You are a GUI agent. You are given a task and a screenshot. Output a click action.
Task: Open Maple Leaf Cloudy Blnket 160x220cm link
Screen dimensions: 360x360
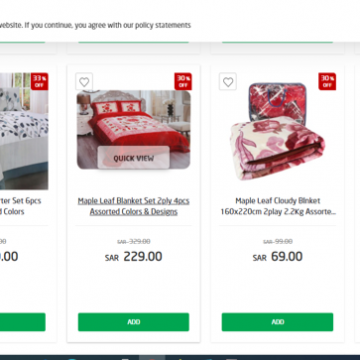click(278, 206)
